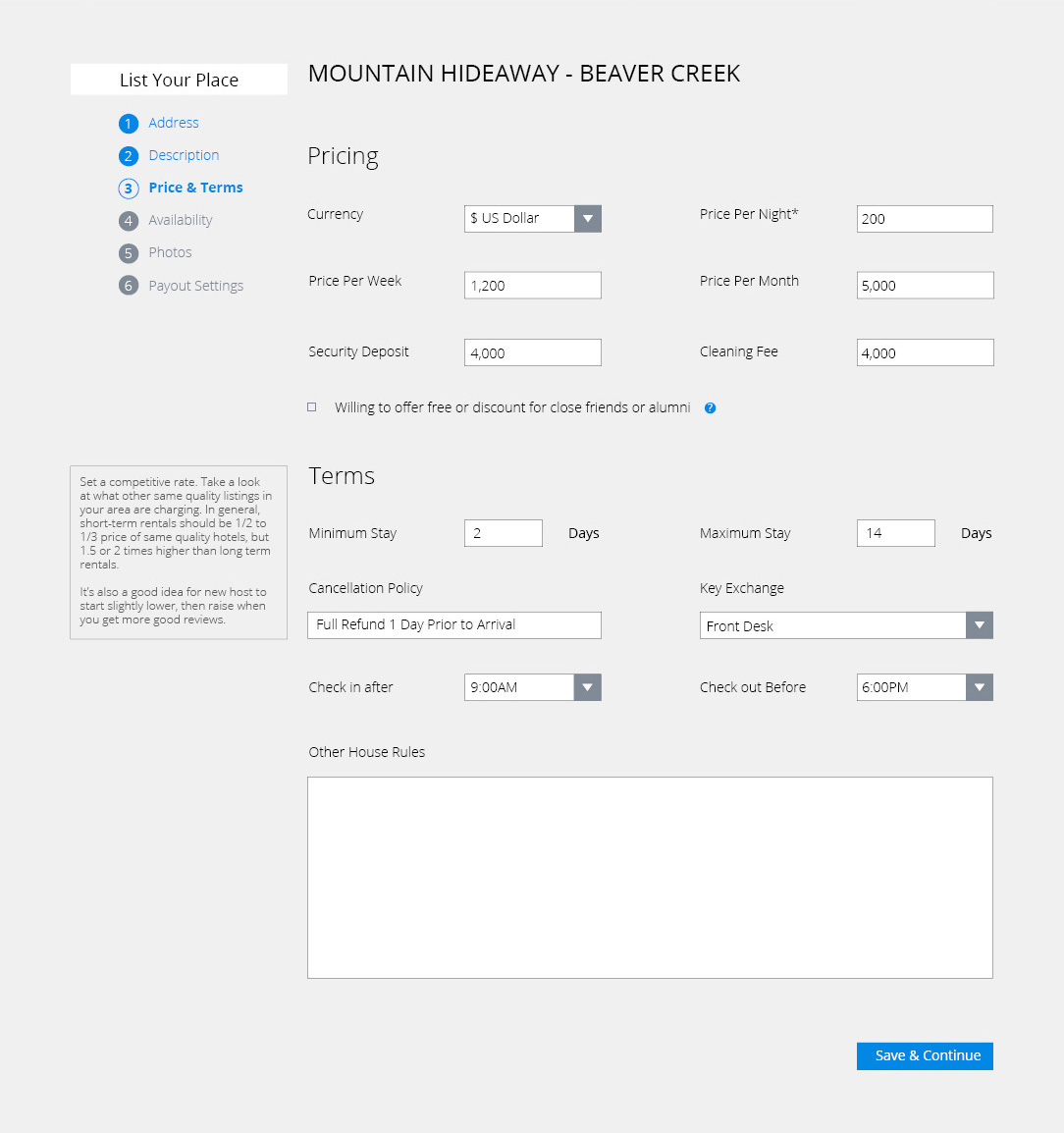Click the step 6 Payout Settings circle icon
This screenshot has width=1064, height=1133.
click(x=129, y=286)
